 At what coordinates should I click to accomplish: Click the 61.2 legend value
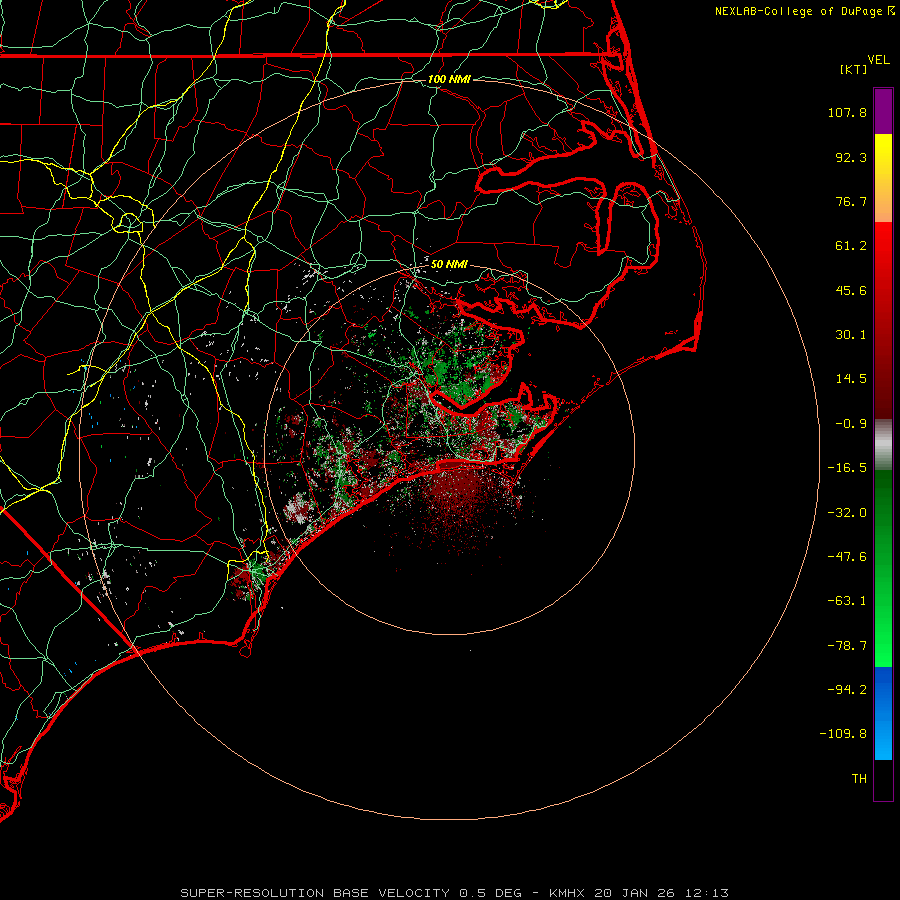tap(851, 246)
